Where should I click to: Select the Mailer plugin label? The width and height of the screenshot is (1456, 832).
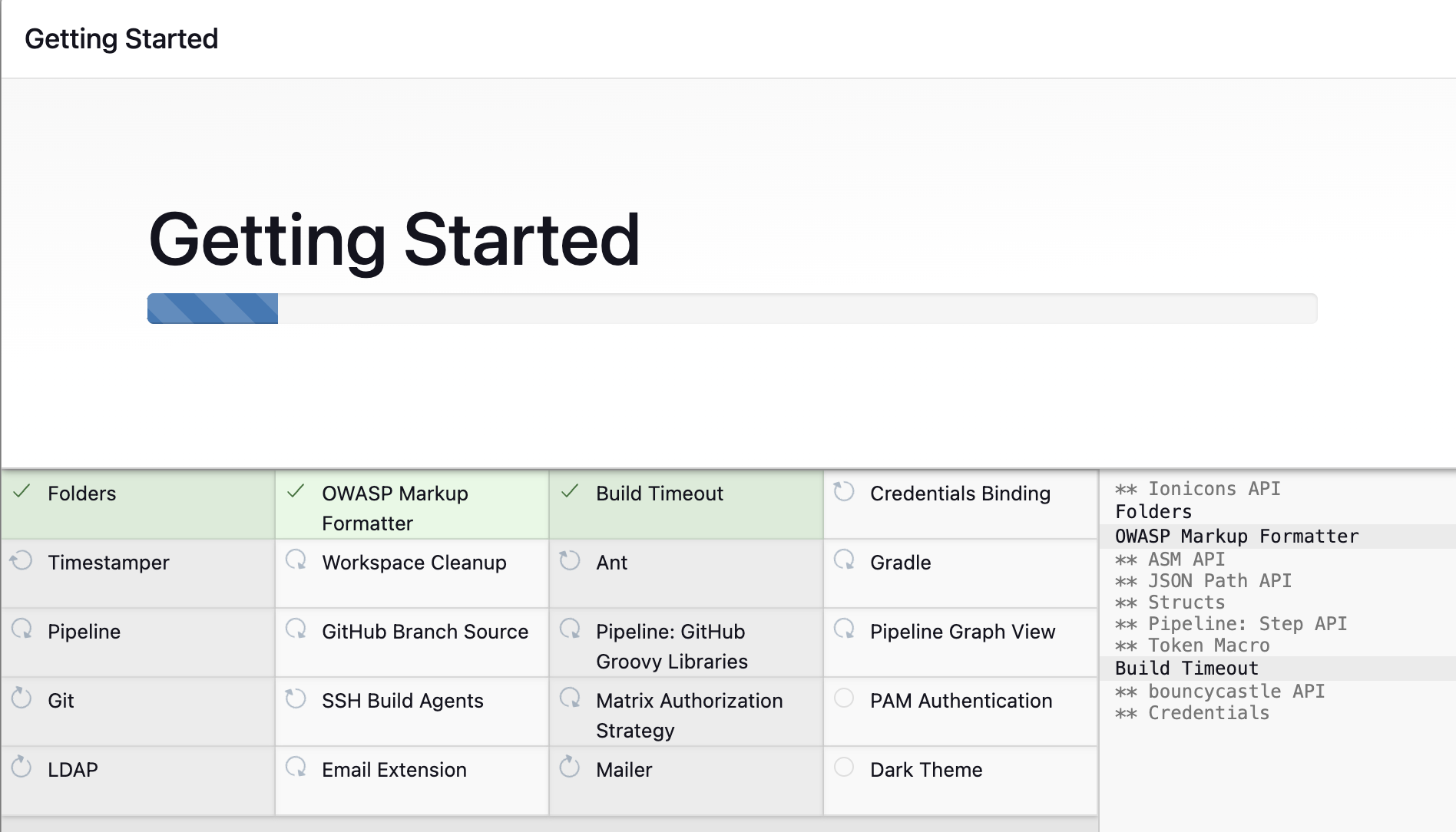(624, 770)
